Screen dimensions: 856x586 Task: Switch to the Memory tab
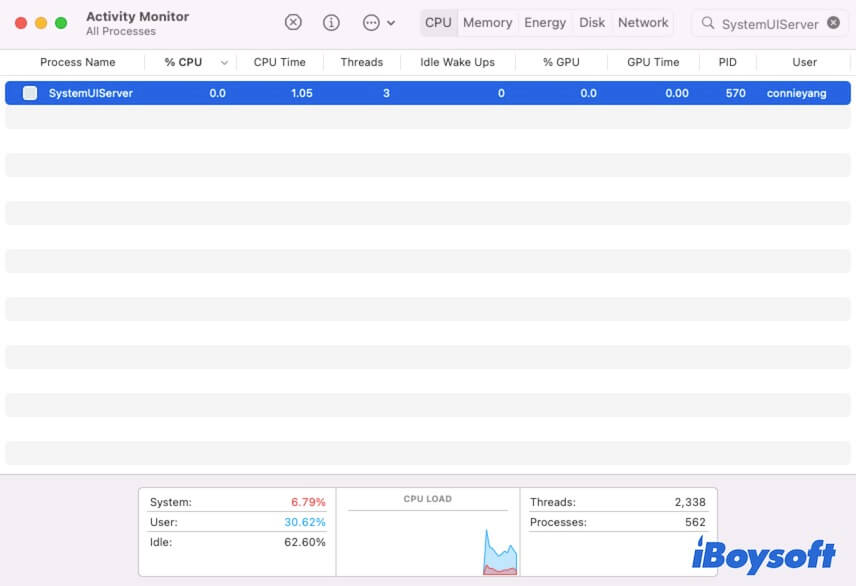[487, 23]
